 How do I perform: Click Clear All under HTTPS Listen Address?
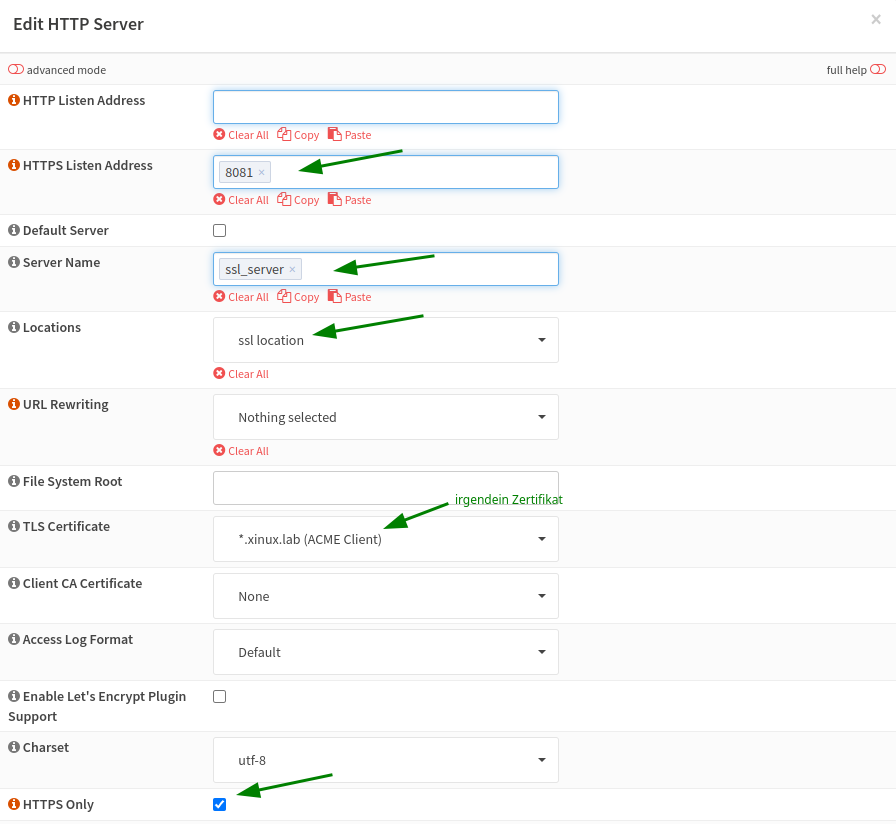coord(240,199)
